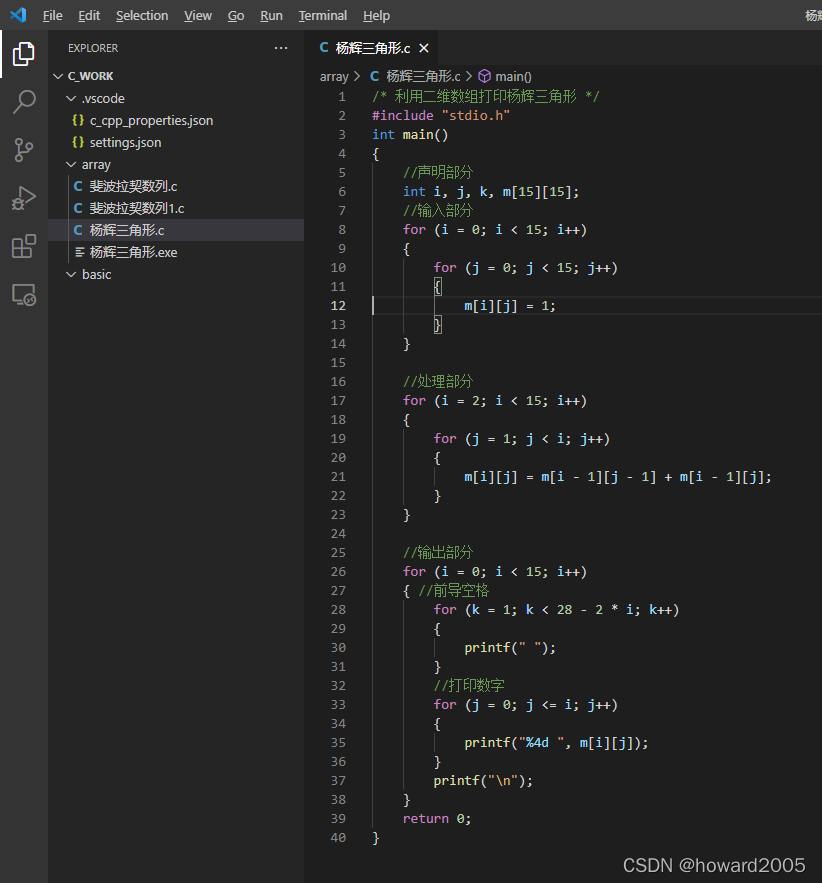
Task: Open the Terminal menu
Action: point(323,15)
